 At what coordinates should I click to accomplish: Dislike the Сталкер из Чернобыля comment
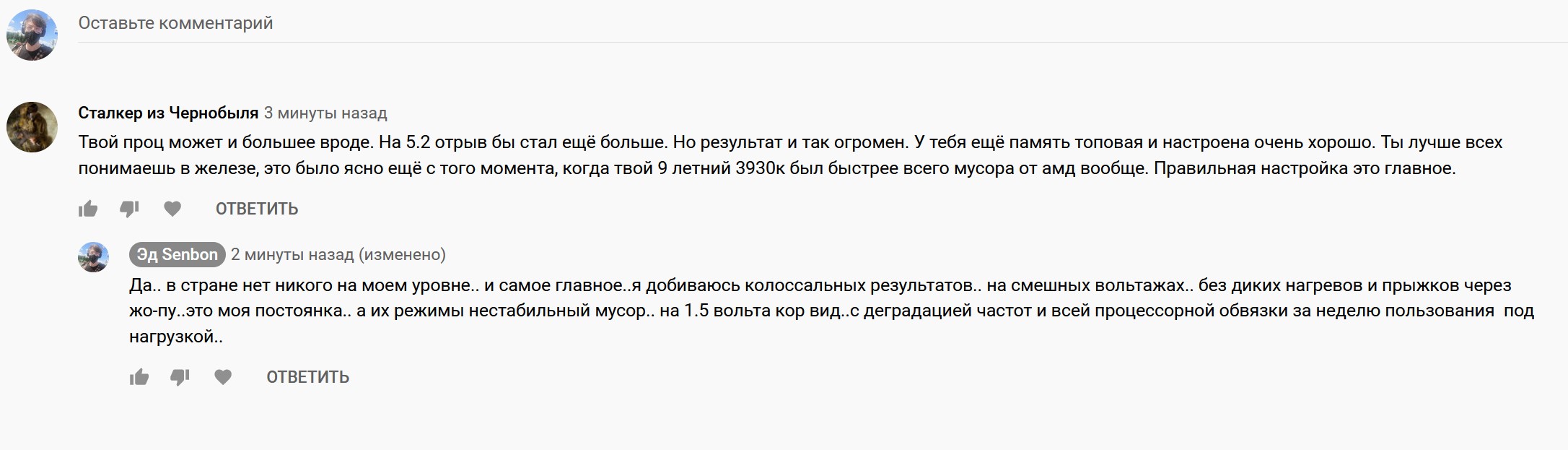tap(129, 209)
